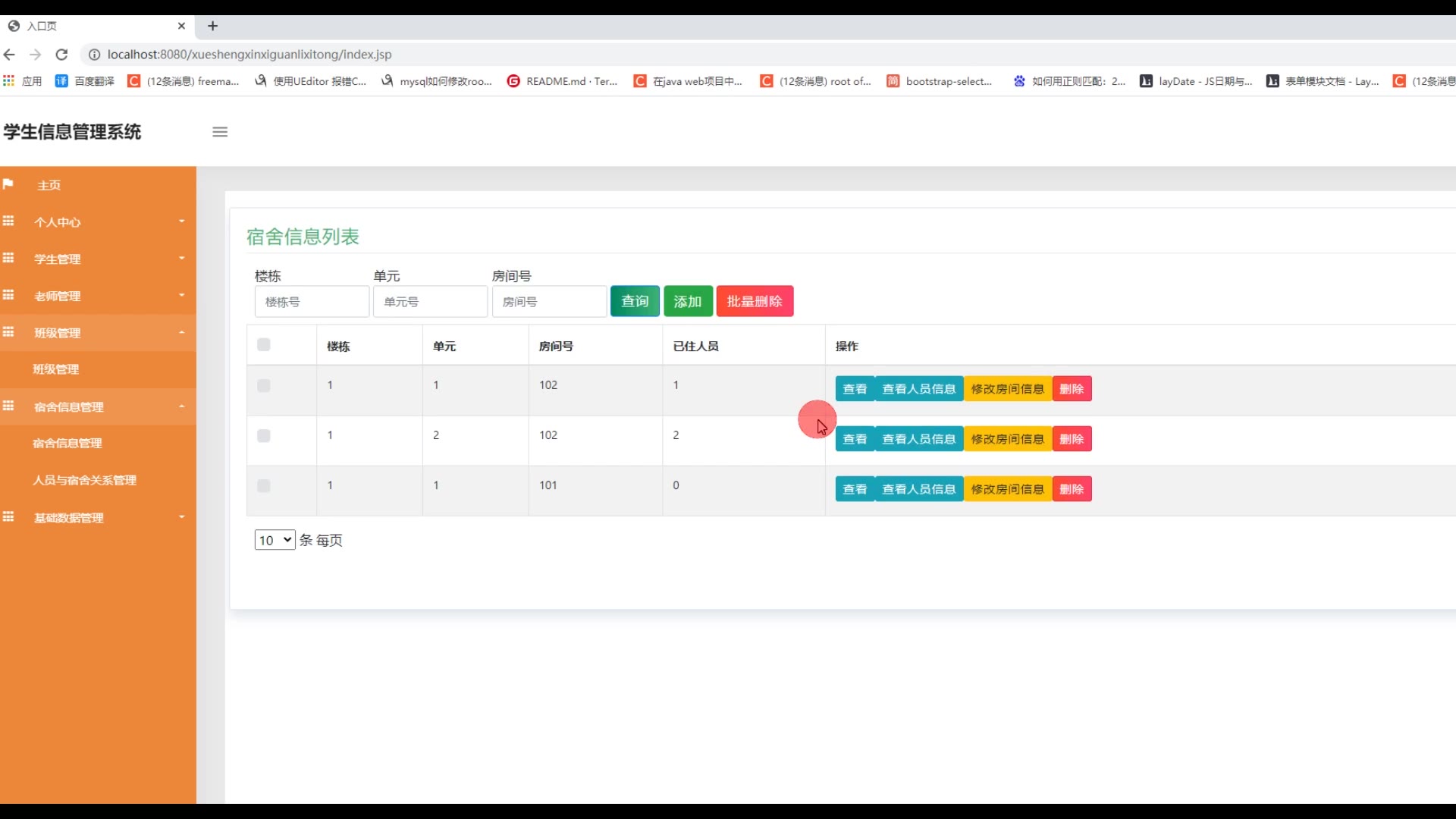This screenshot has width=1456, height=819.
Task: Click 修改房间信息 for unit 1 room 102
Action: pos(1007,389)
